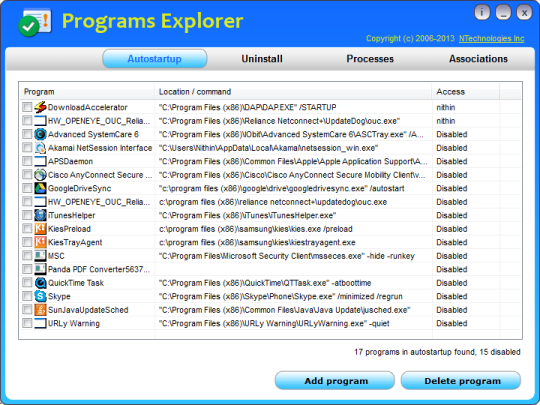Tick the DownloadAccelerator checkbox
Screen dimensions: 540x405
point(27,107)
